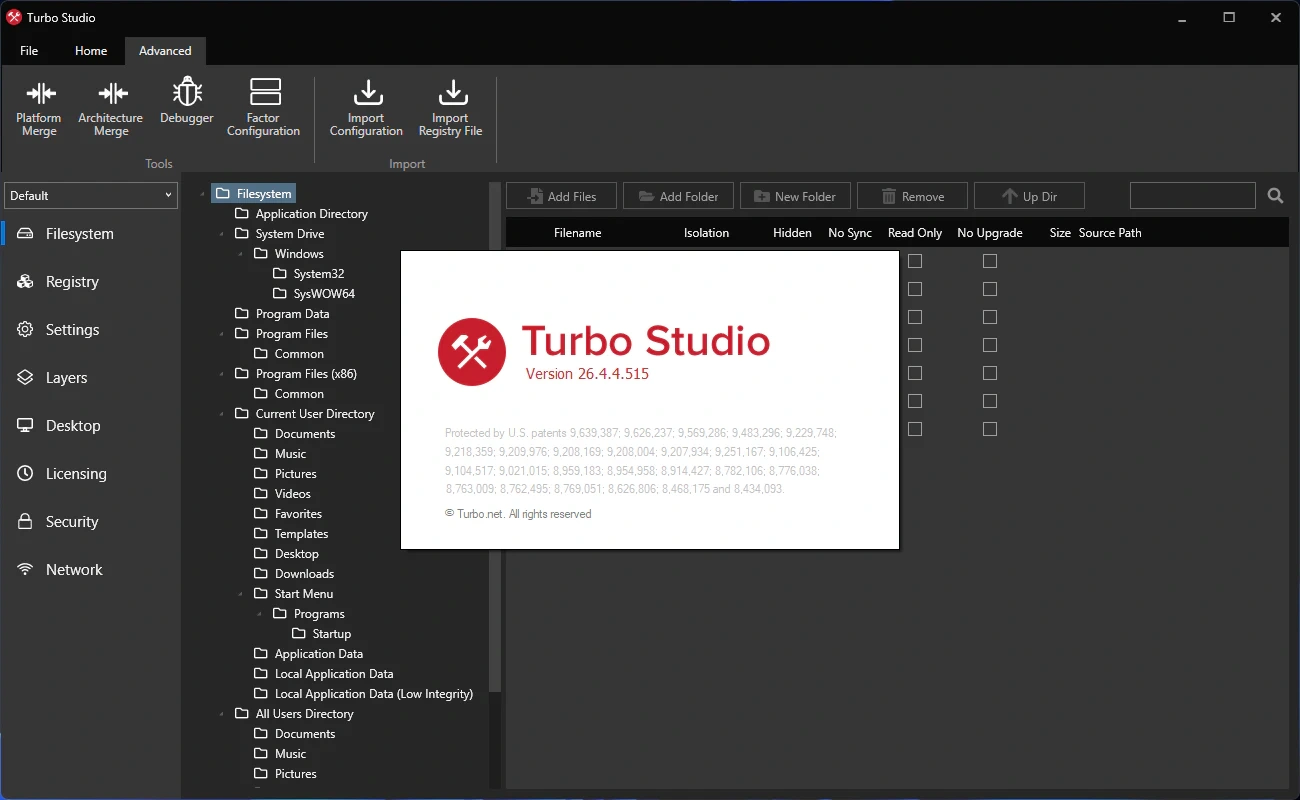Viewport: 1300px width, 800px height.
Task: Switch to the Home ribbon tab
Action: pos(91,51)
